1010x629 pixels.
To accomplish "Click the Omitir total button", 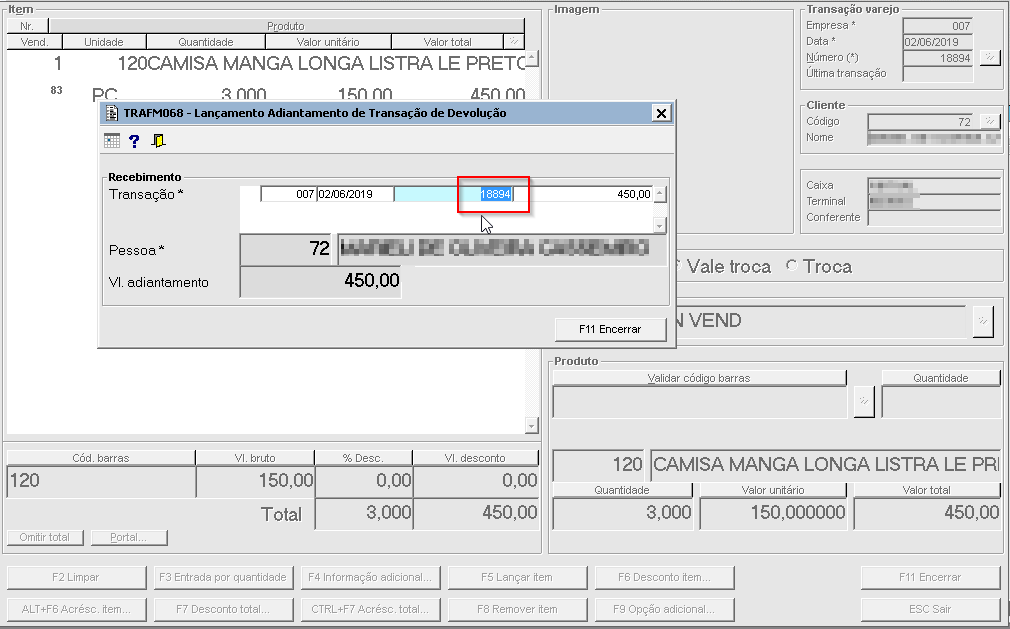I will (x=45, y=538).
